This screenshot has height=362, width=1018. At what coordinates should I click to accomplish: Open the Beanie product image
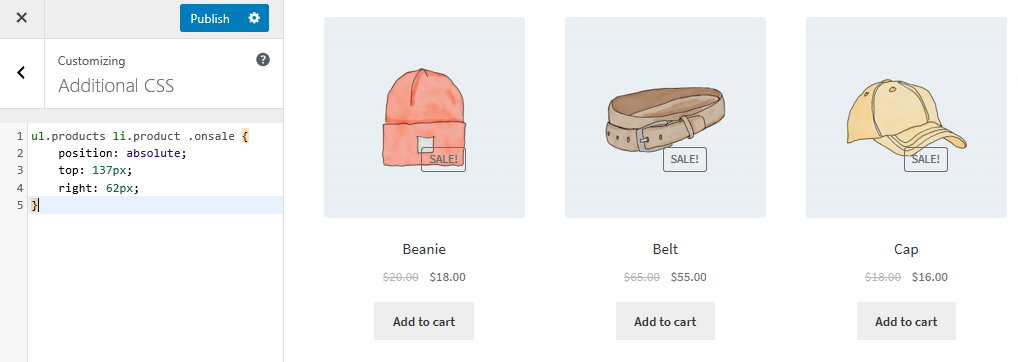pos(425,117)
